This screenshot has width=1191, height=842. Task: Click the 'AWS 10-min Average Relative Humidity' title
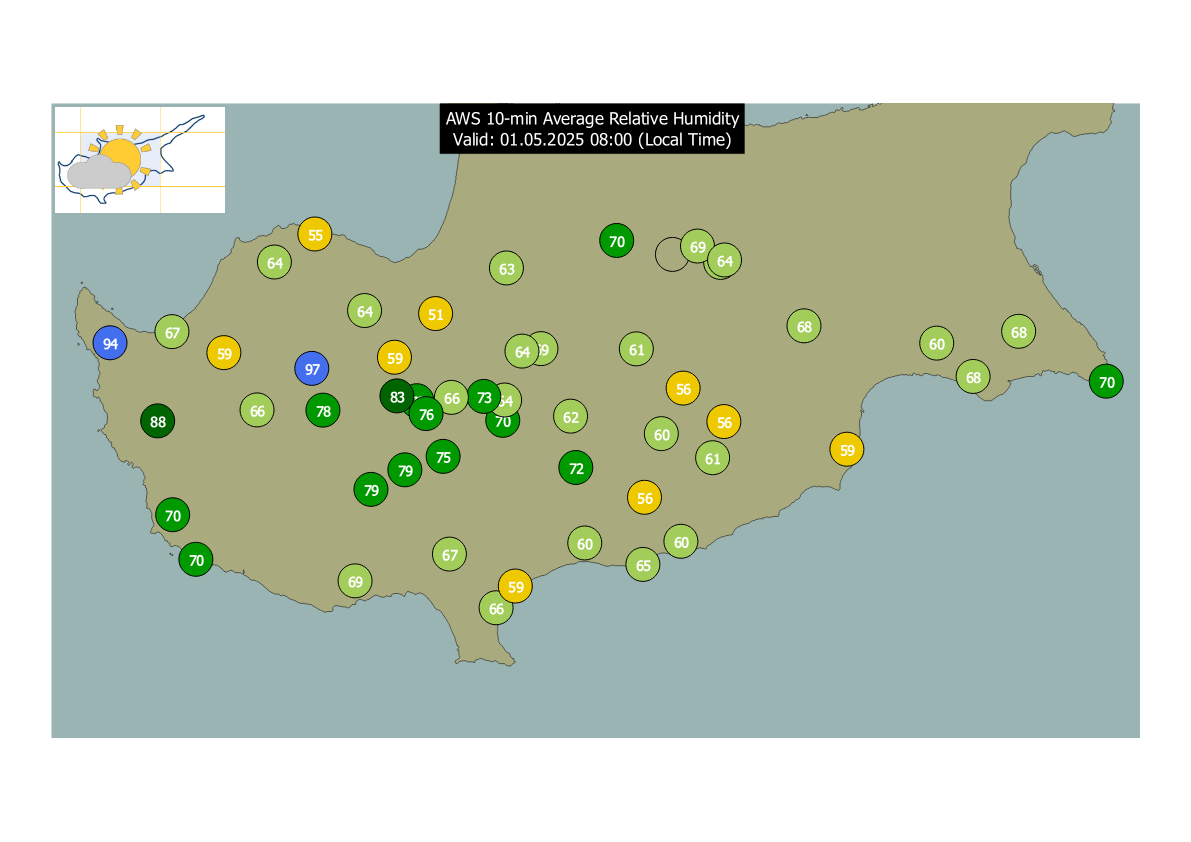click(x=592, y=118)
